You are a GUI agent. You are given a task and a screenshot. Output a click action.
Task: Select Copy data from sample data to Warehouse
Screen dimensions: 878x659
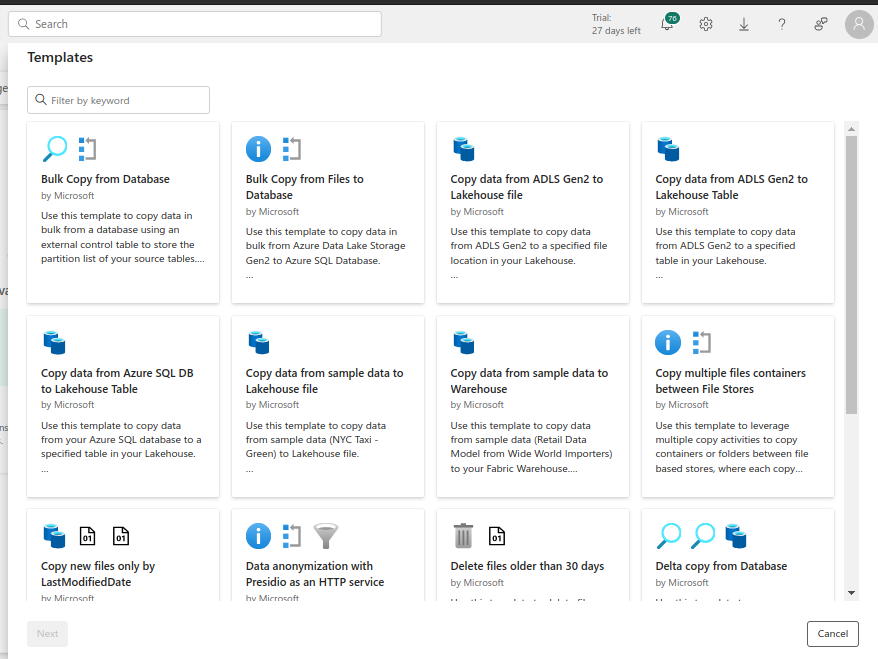click(532, 406)
